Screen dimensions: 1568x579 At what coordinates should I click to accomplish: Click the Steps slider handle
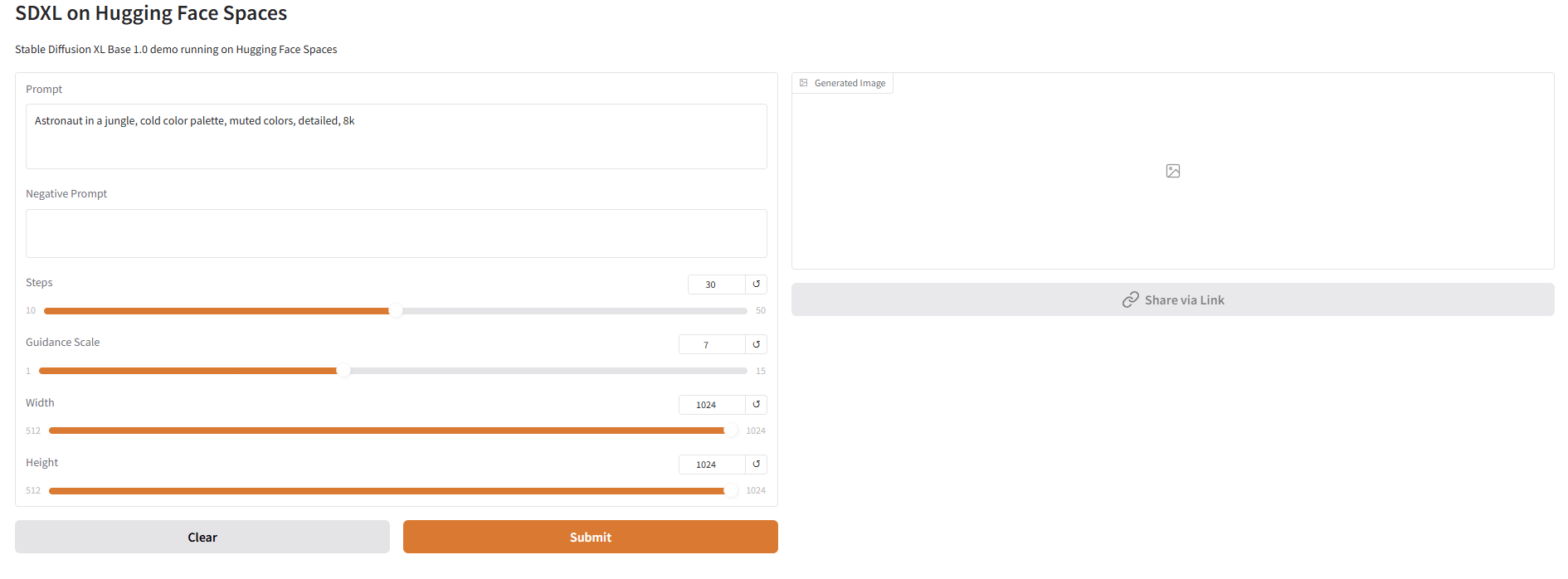(396, 311)
